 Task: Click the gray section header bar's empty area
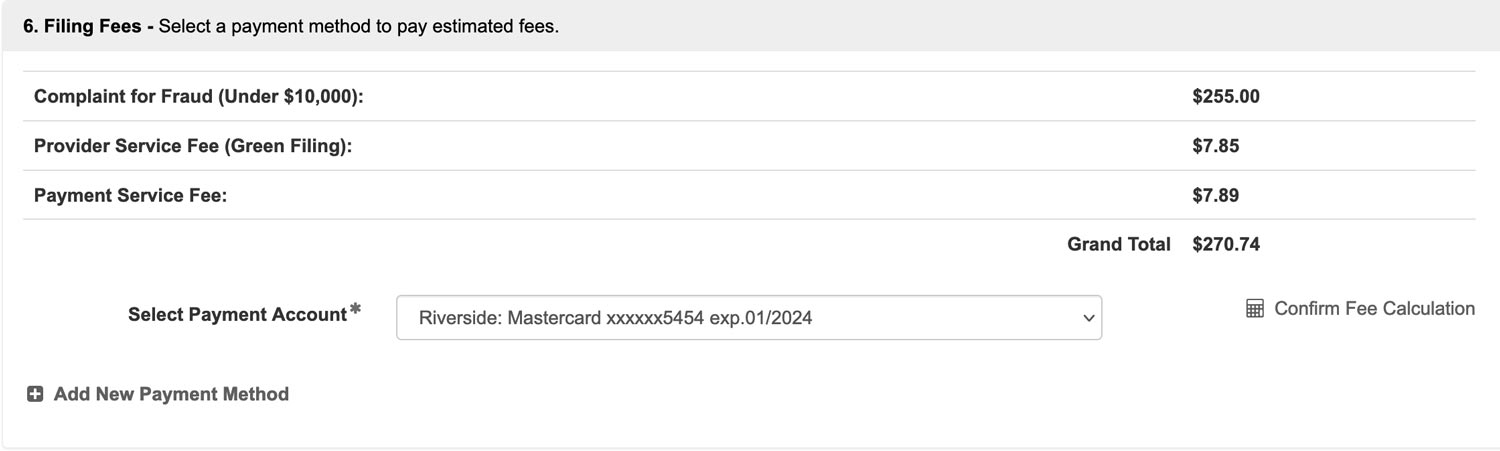[1000, 26]
